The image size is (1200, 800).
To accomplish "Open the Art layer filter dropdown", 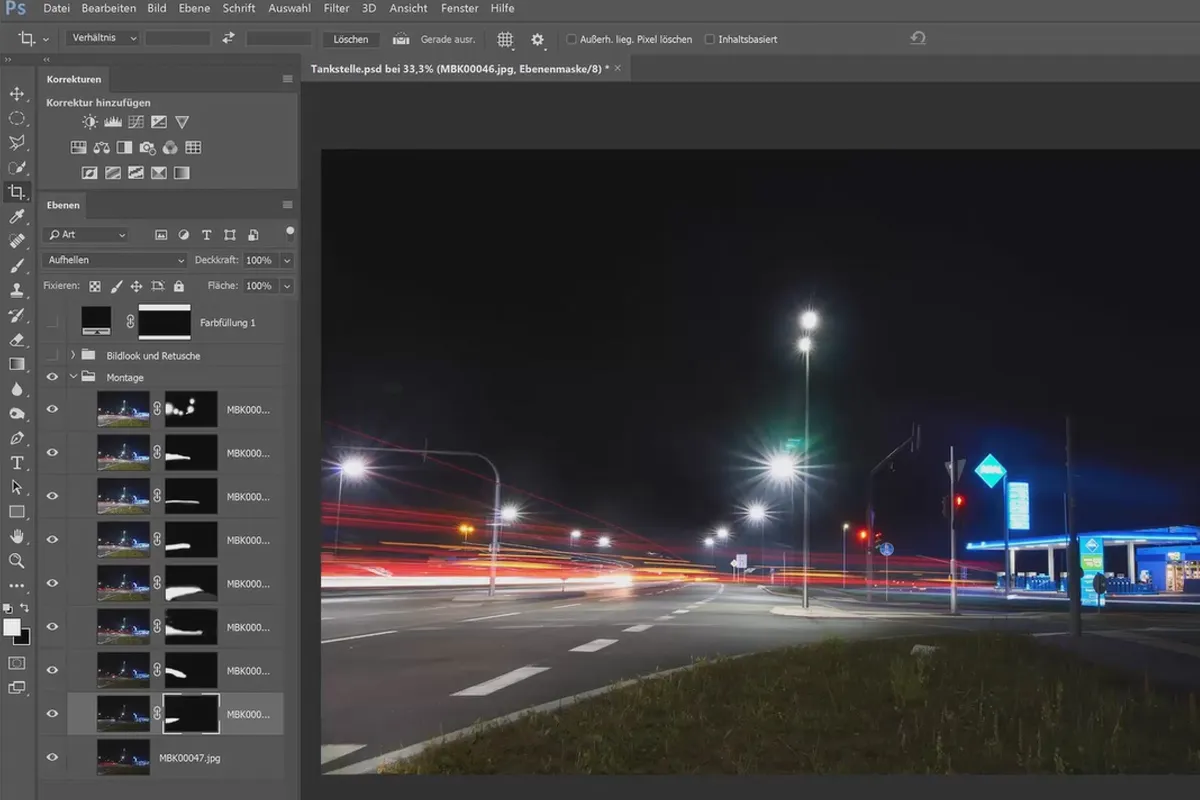I will (x=88, y=235).
